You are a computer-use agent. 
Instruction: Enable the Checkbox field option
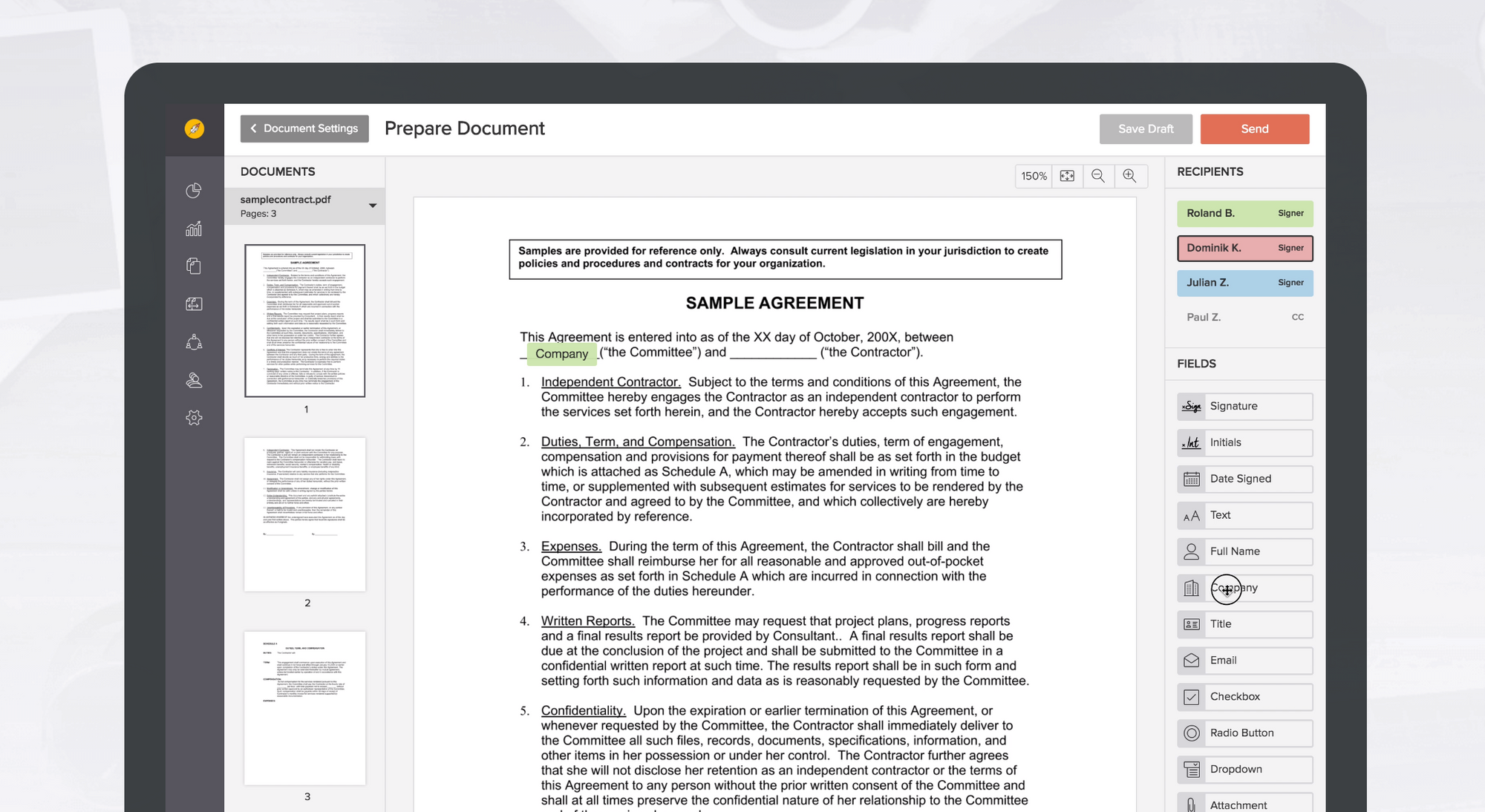coord(1244,696)
